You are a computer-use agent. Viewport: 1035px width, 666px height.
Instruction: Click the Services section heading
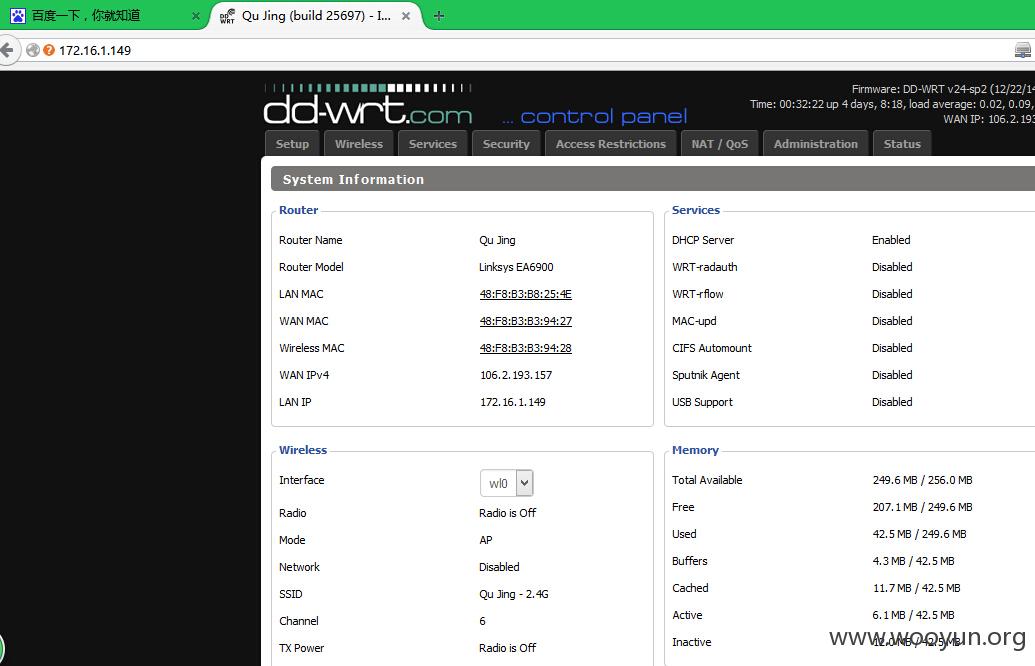[696, 210]
